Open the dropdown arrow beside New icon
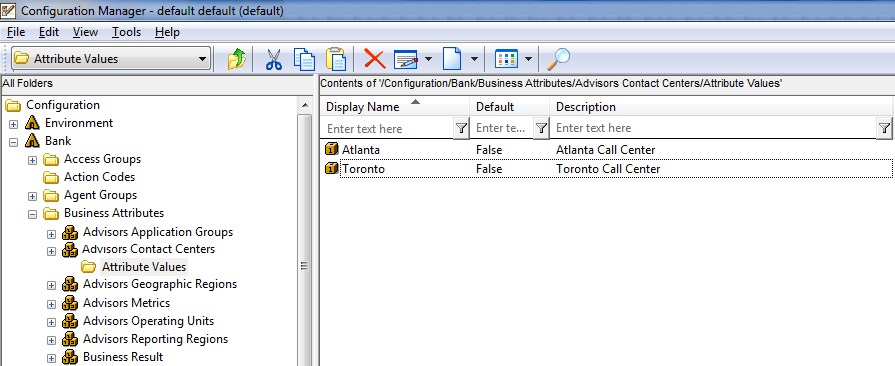This screenshot has height=366, width=895. 474,59
